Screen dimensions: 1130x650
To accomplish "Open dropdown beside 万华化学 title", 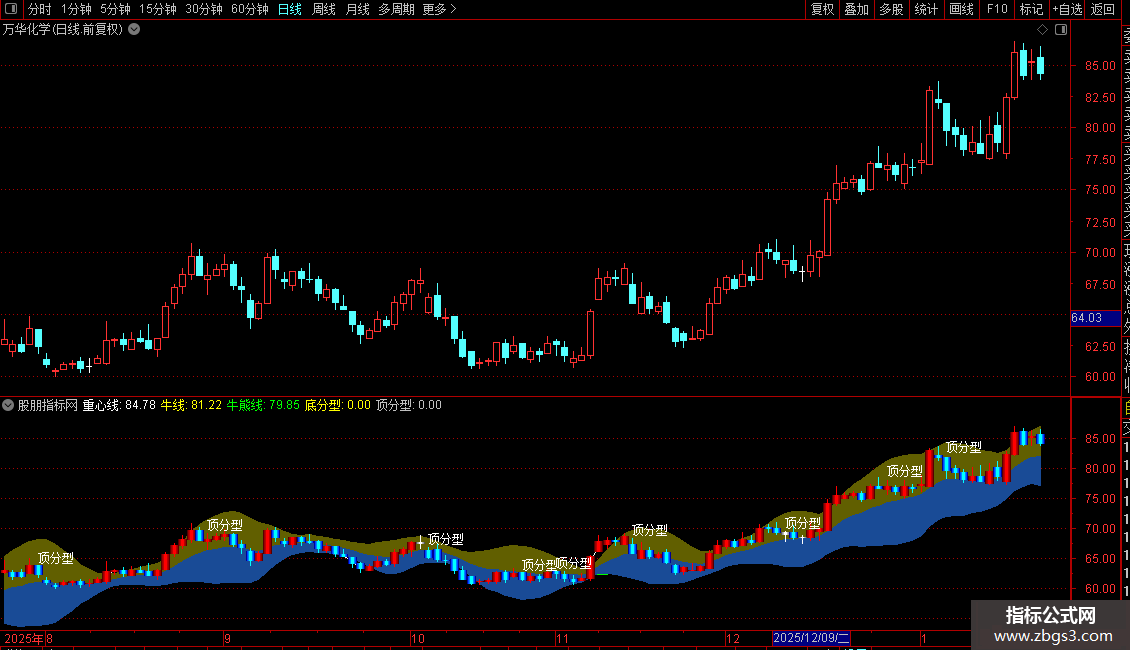I will click(x=134, y=30).
